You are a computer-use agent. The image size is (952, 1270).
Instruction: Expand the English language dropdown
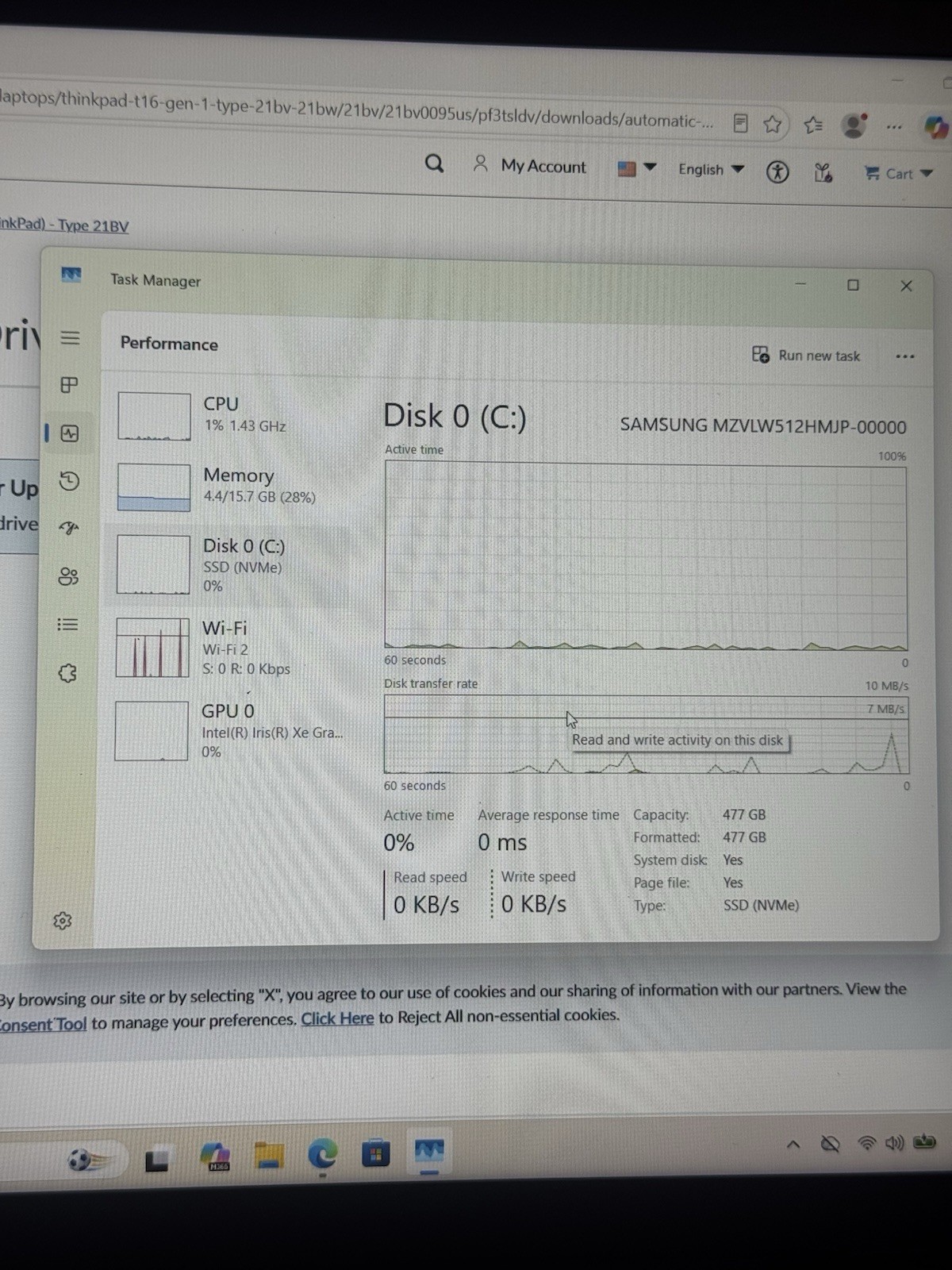711,169
